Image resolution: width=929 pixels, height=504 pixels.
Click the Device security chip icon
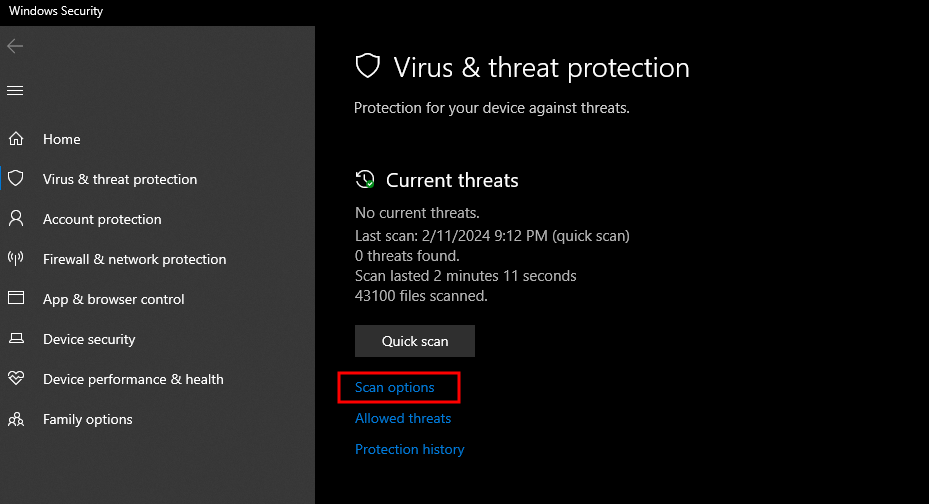tap(16, 339)
